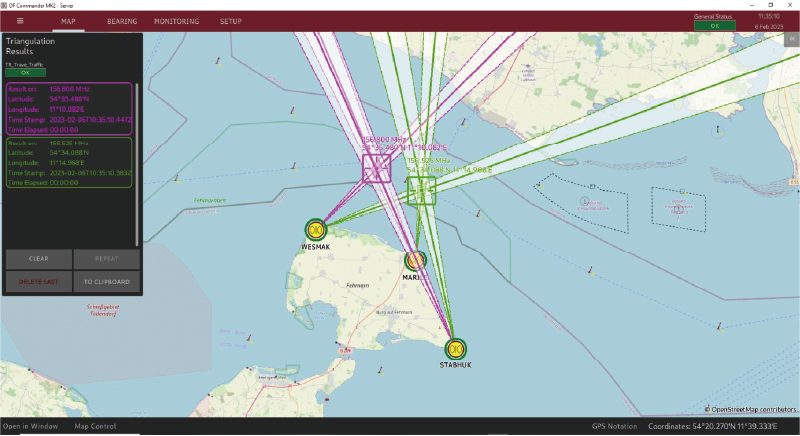
Task: Select the MARI station marker
Action: 414,261
